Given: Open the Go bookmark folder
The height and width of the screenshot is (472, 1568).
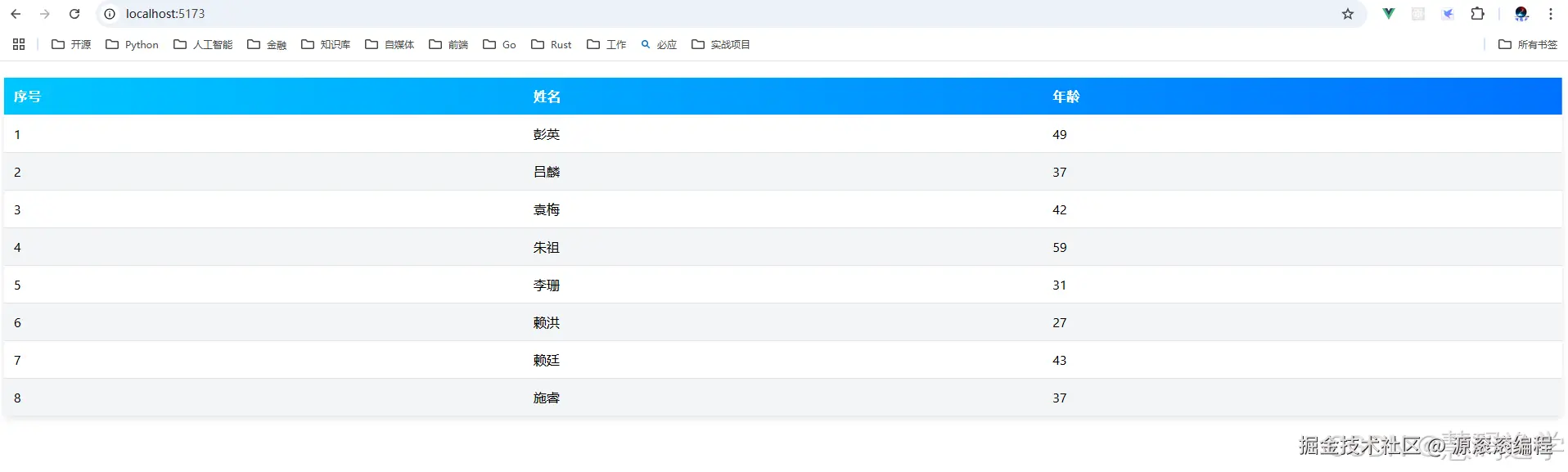Looking at the screenshot, I should coord(499,44).
